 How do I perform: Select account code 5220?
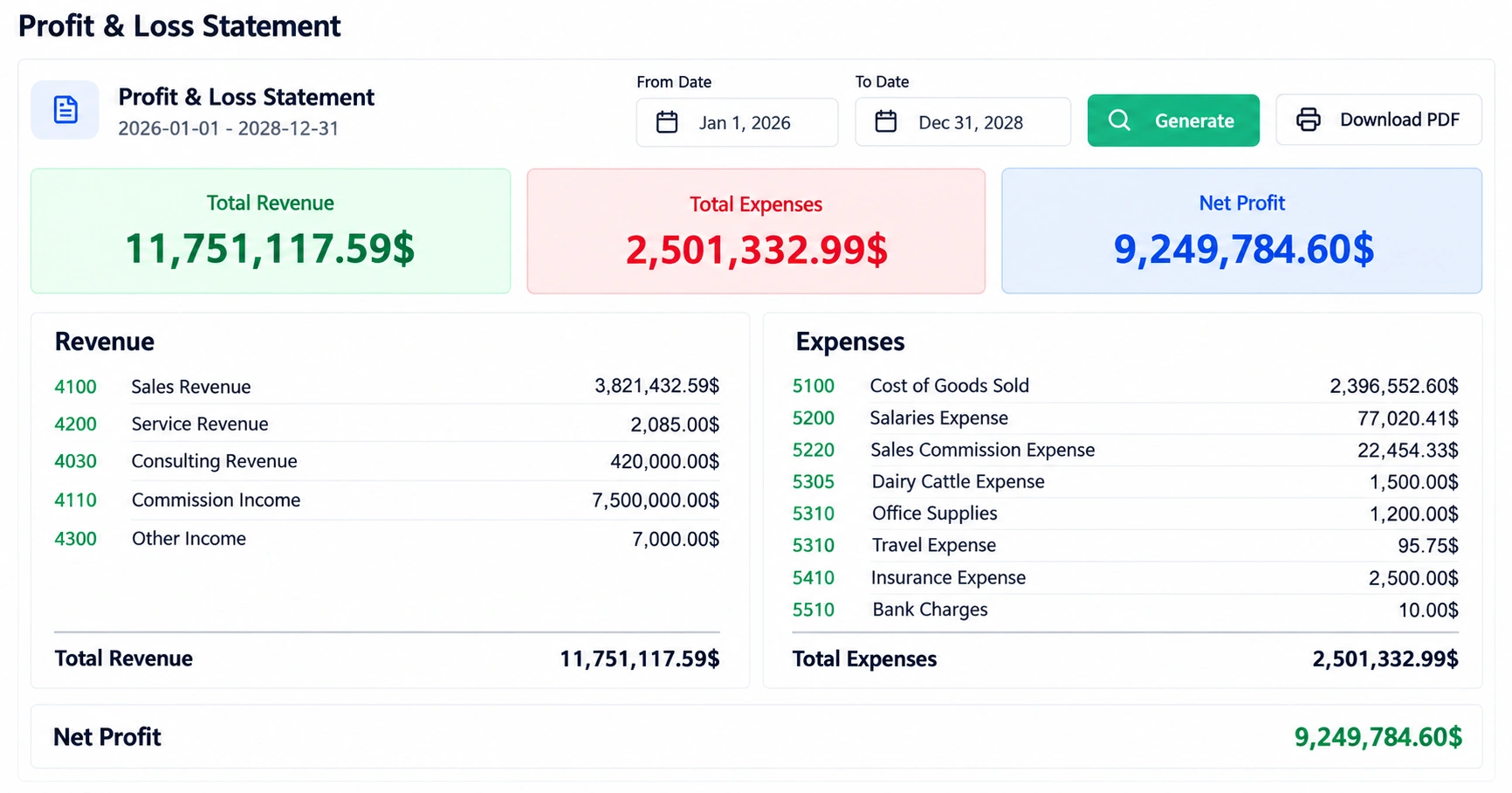[x=814, y=450]
